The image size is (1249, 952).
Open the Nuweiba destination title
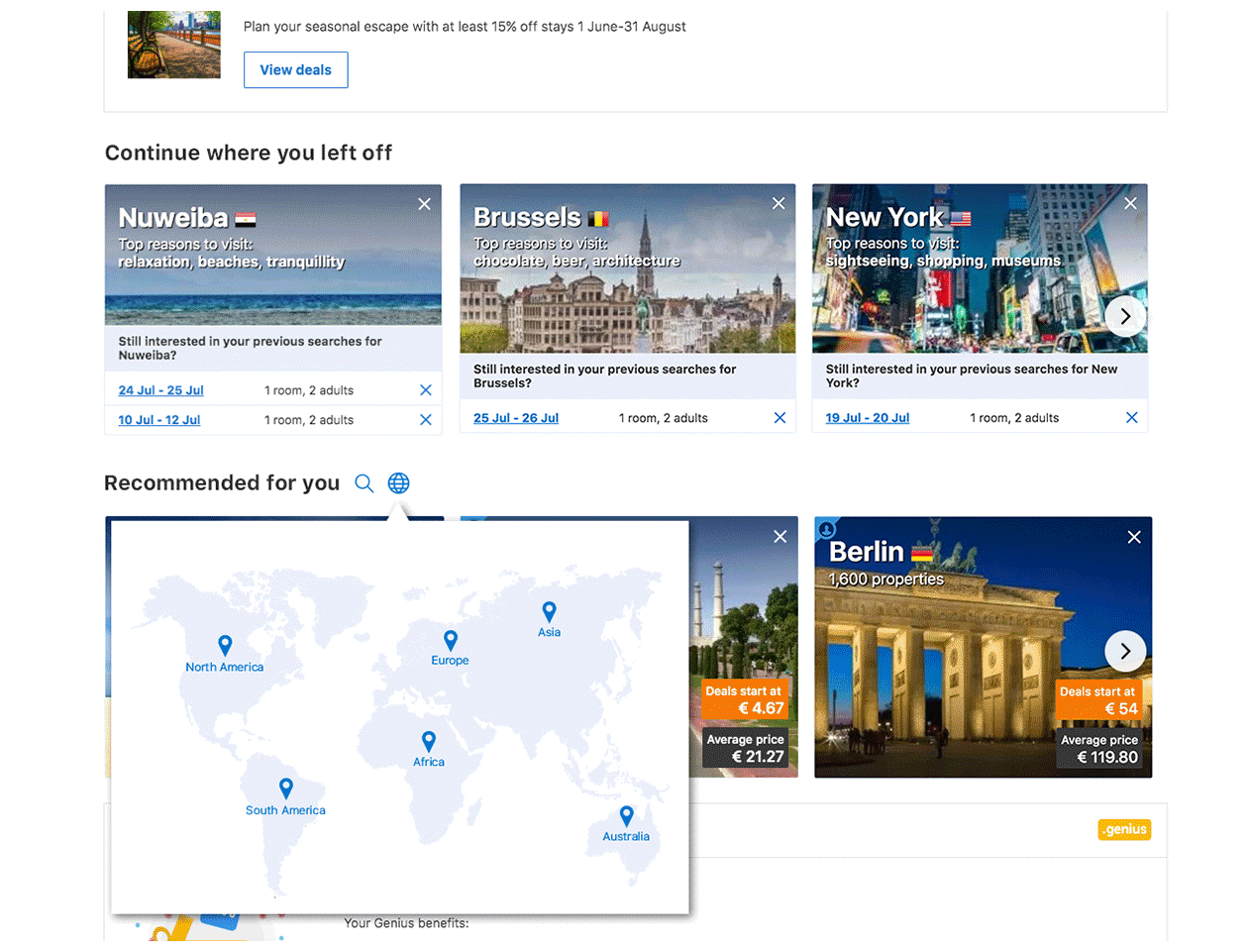173,218
